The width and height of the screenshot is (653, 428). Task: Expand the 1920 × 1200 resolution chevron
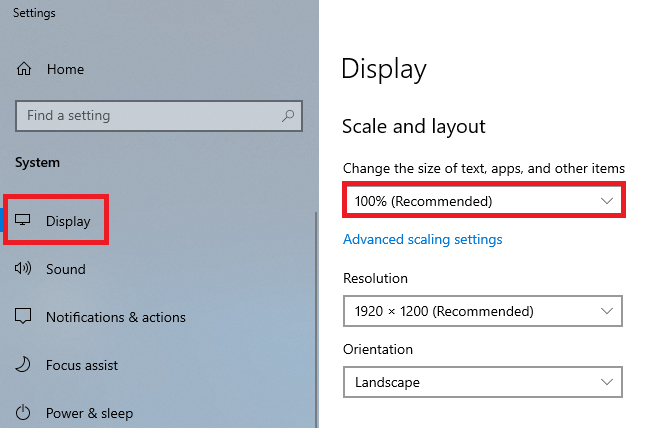coord(607,311)
